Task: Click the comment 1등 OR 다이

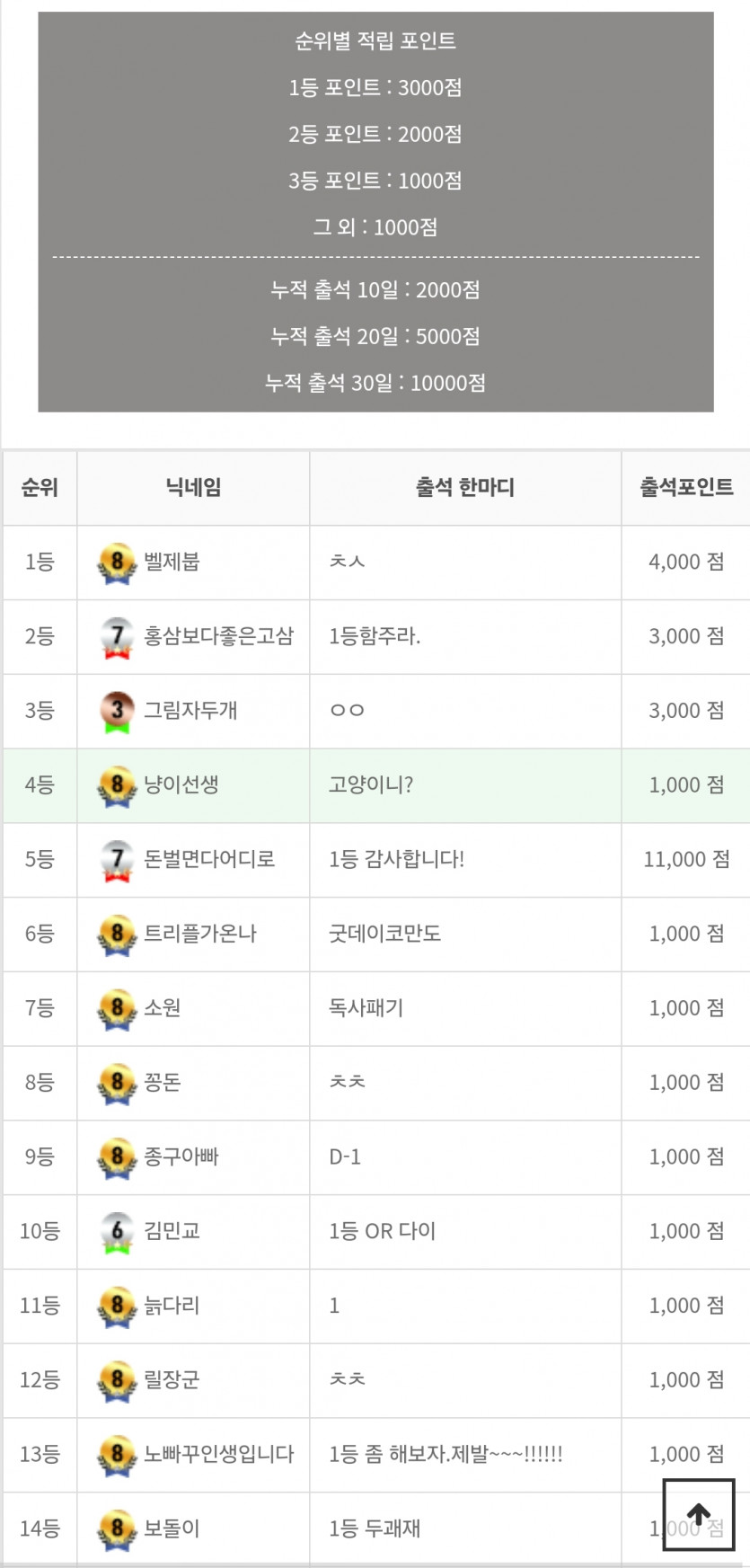Action: tap(383, 1231)
